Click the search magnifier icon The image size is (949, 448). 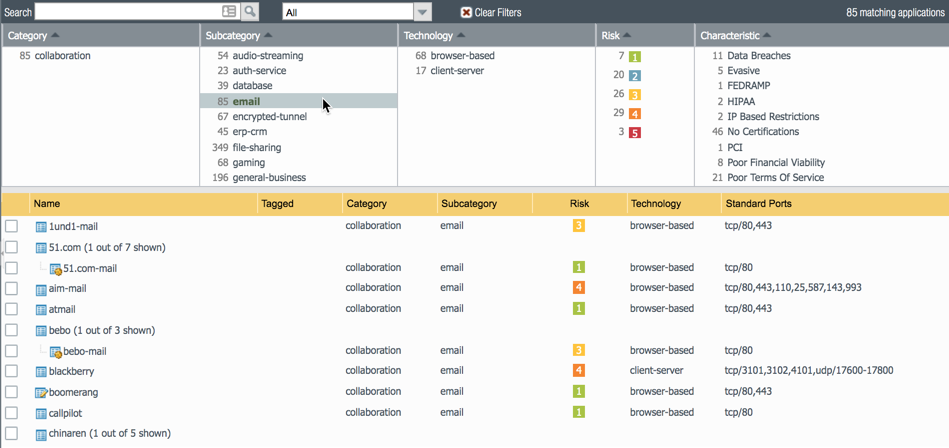pyautogui.click(x=250, y=12)
